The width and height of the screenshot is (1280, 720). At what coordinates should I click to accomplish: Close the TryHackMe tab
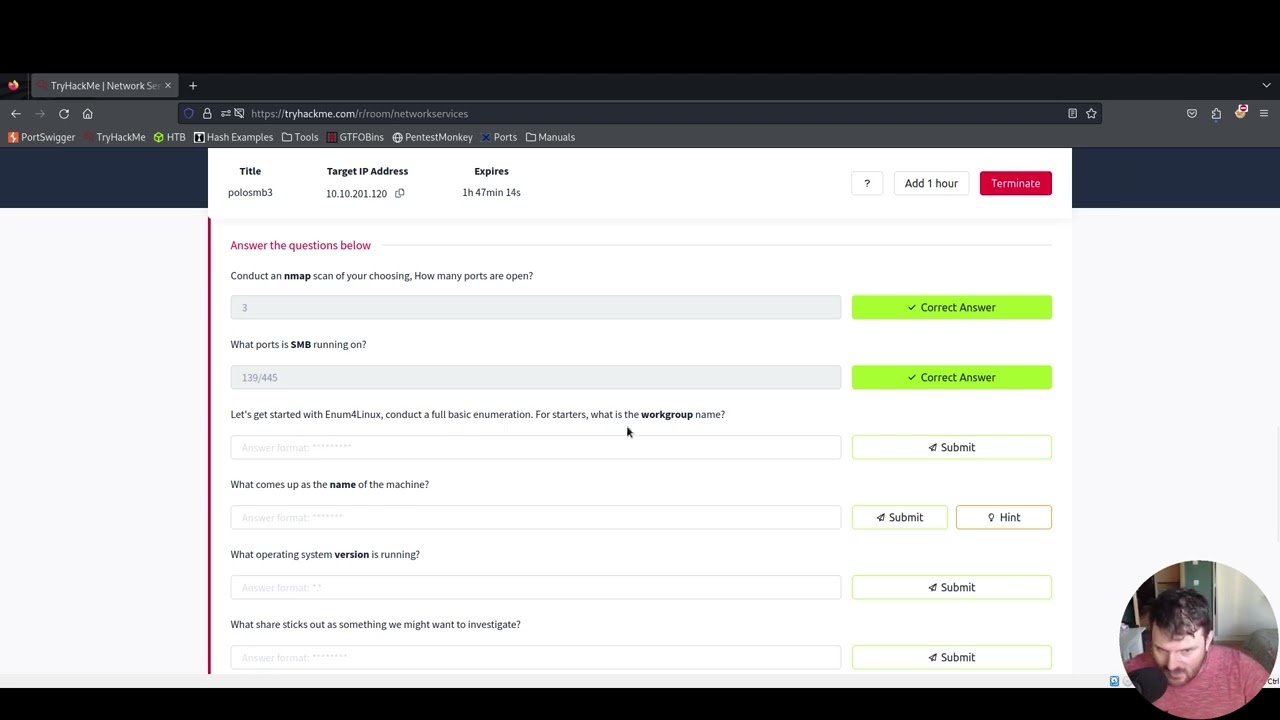click(x=168, y=86)
